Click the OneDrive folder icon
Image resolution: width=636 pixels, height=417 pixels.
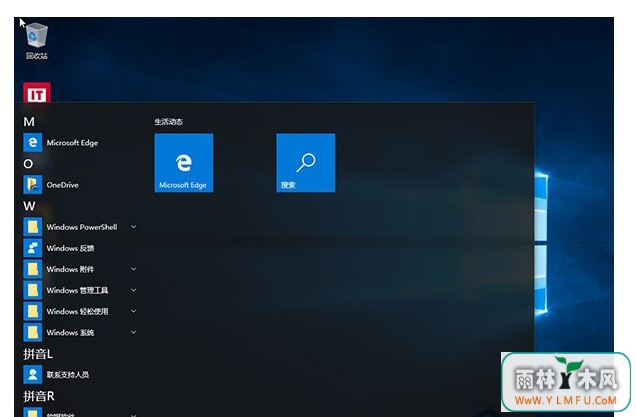point(32,185)
